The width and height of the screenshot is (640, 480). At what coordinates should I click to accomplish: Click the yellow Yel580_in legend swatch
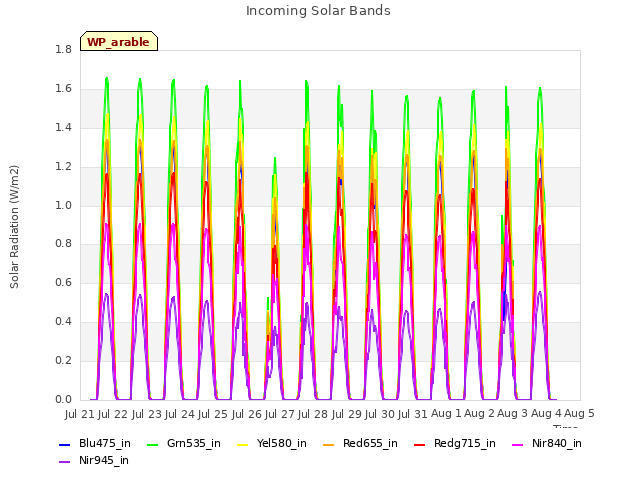click(x=242, y=444)
